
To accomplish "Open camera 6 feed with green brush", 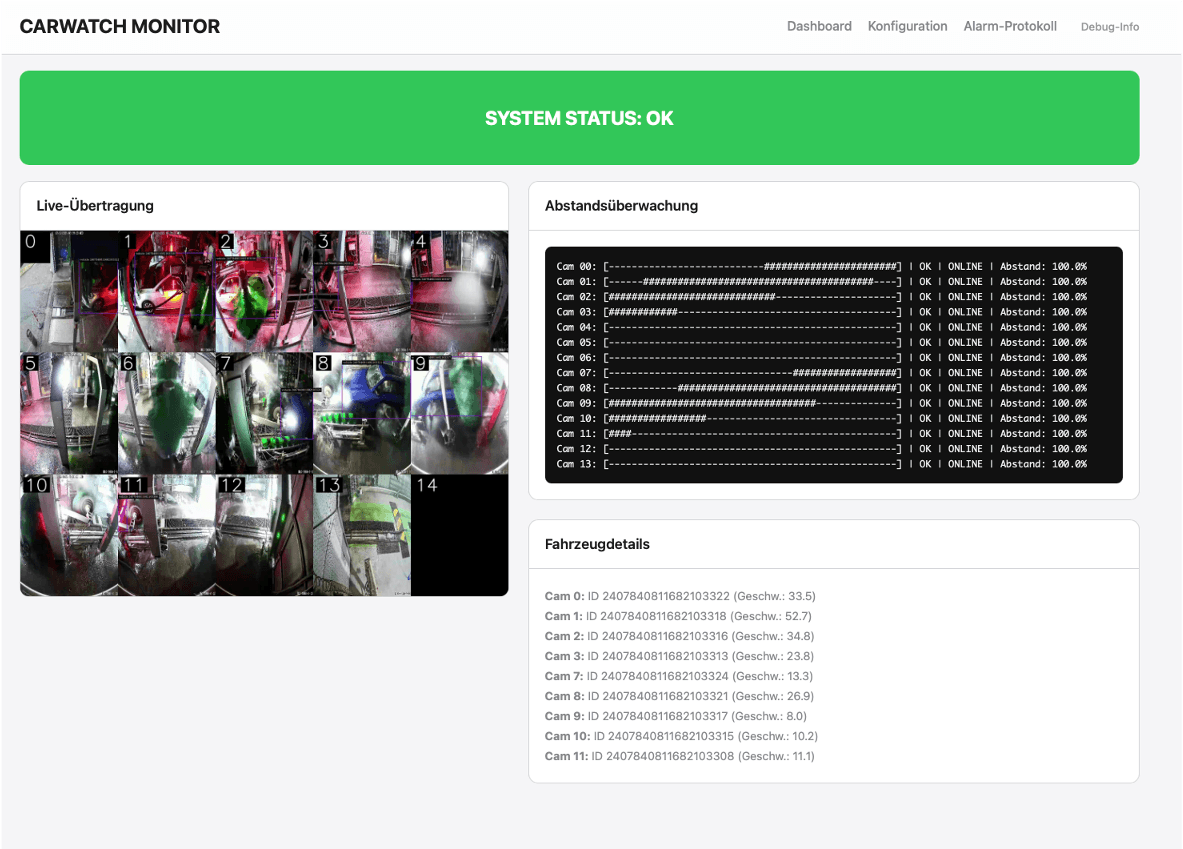I will pyautogui.click(x=166, y=413).
